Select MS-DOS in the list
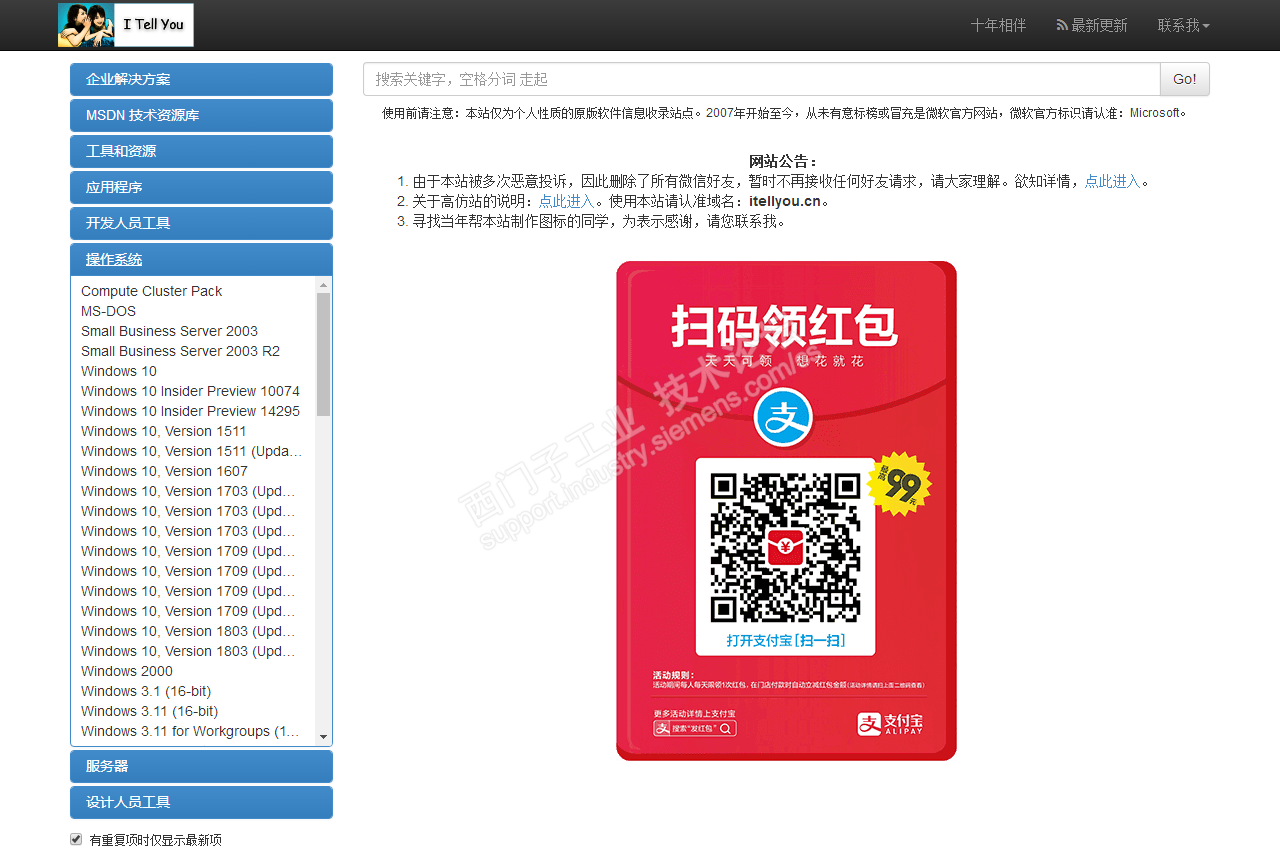 tap(108, 311)
